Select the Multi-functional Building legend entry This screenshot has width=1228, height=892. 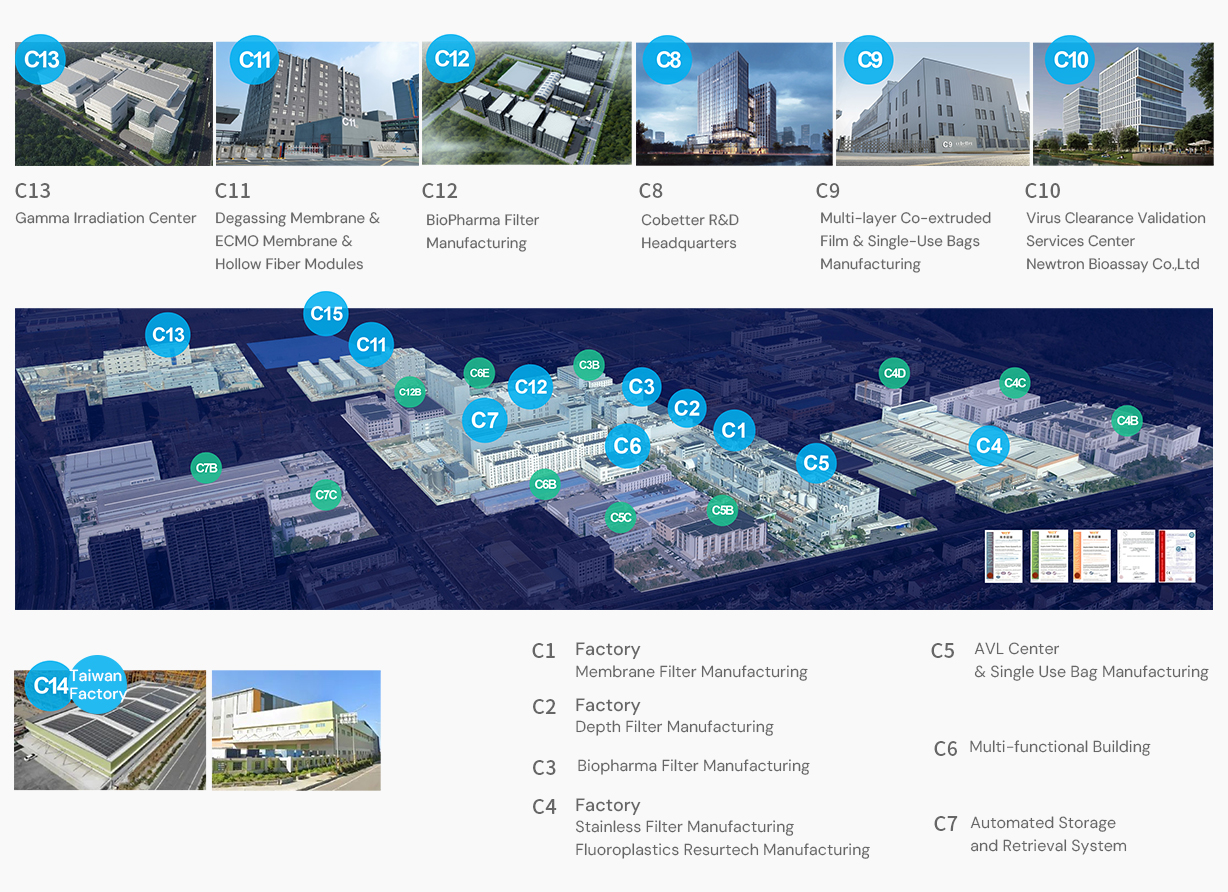1059,747
